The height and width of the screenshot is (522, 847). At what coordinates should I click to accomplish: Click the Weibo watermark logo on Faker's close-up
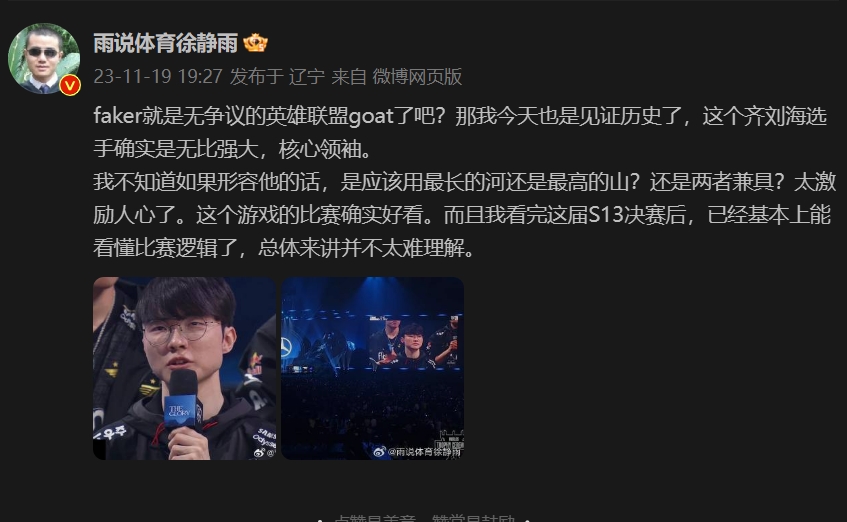tap(259, 453)
